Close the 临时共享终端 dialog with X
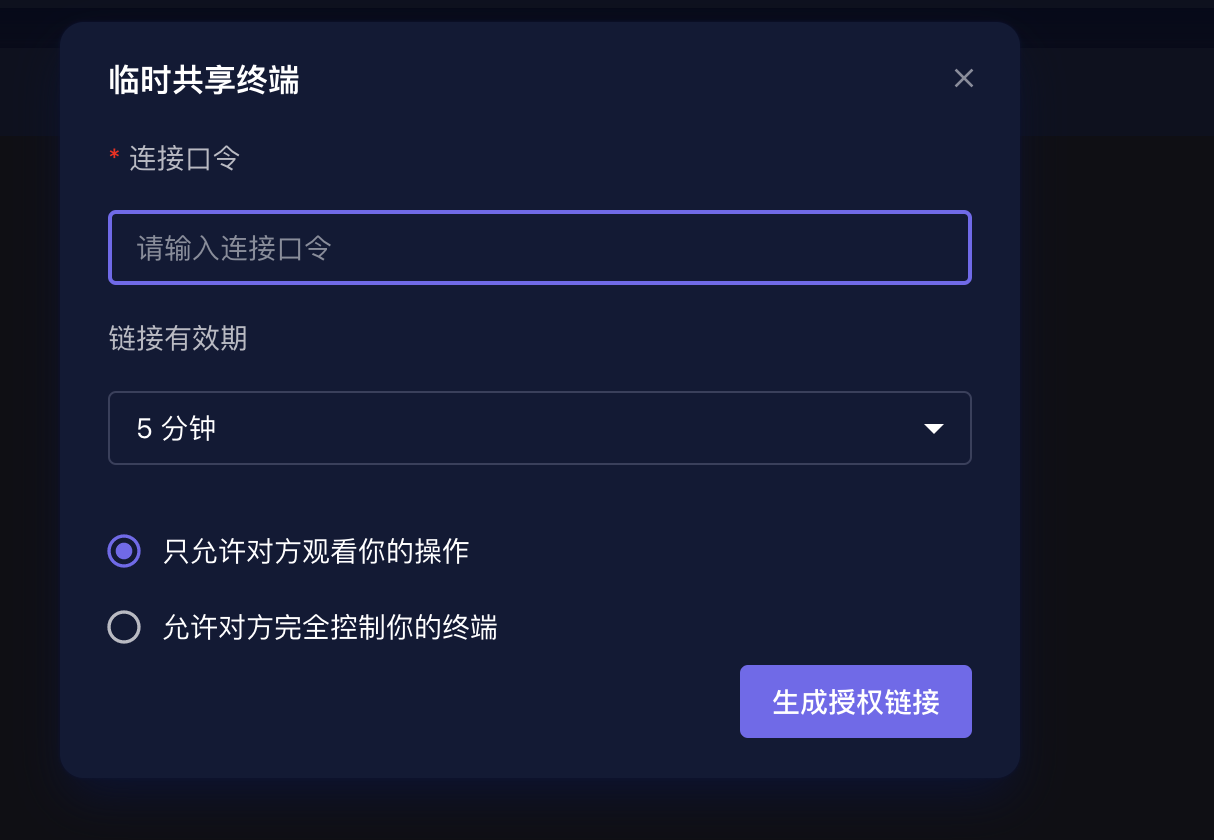The width and height of the screenshot is (1214, 840). [963, 79]
